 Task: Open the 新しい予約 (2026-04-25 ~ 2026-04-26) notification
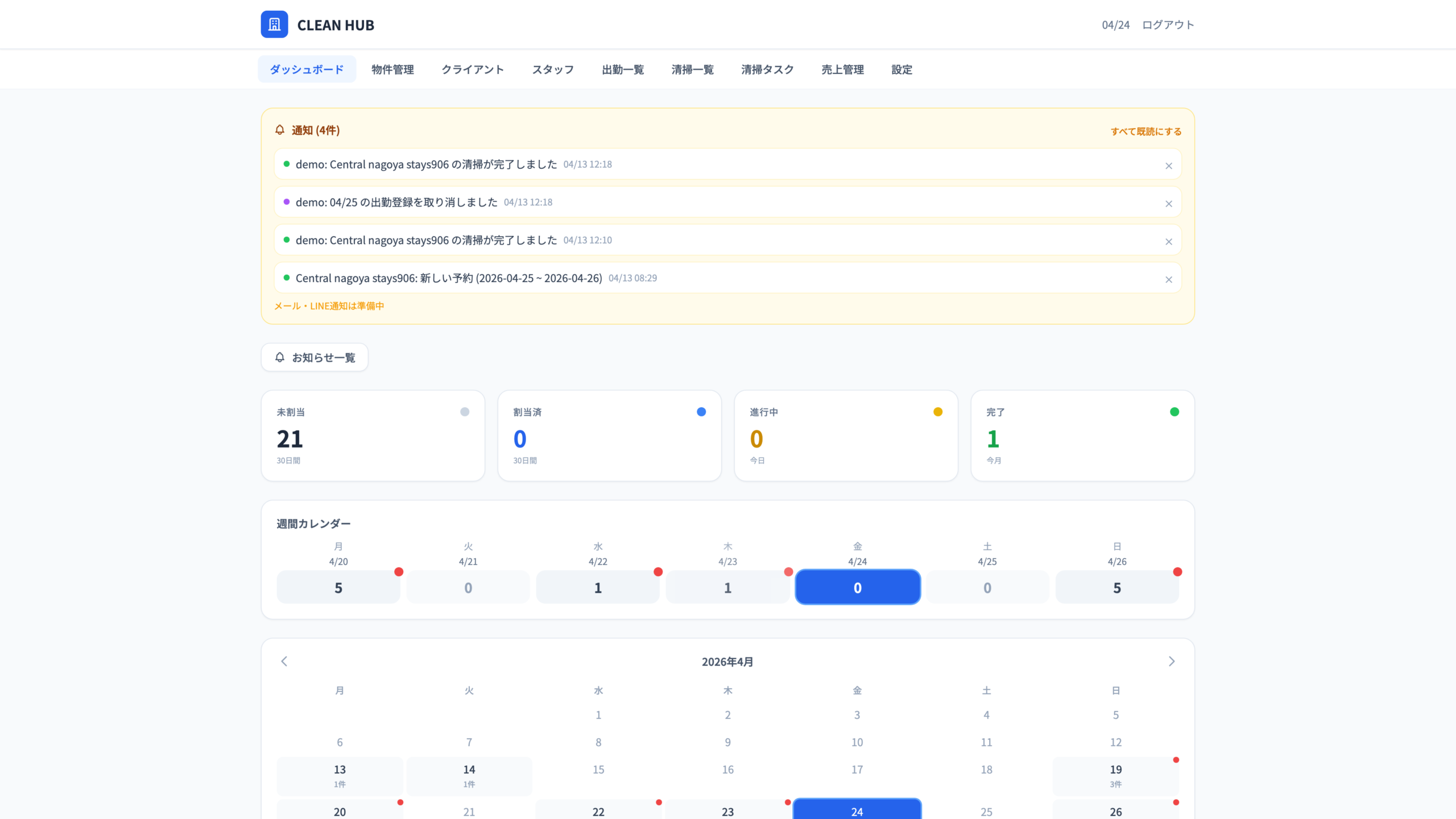pos(728,278)
